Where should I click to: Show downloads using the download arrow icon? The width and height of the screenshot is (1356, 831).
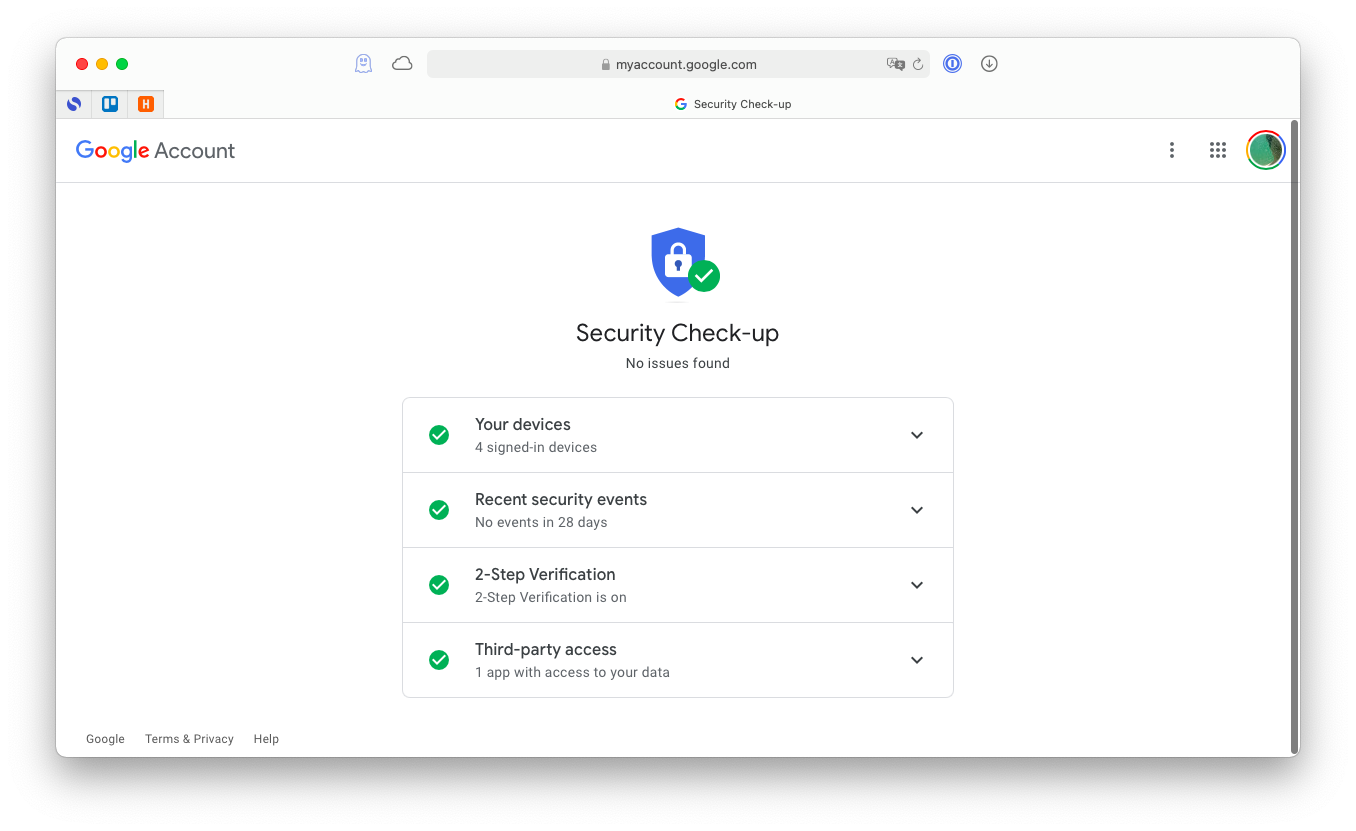click(989, 64)
